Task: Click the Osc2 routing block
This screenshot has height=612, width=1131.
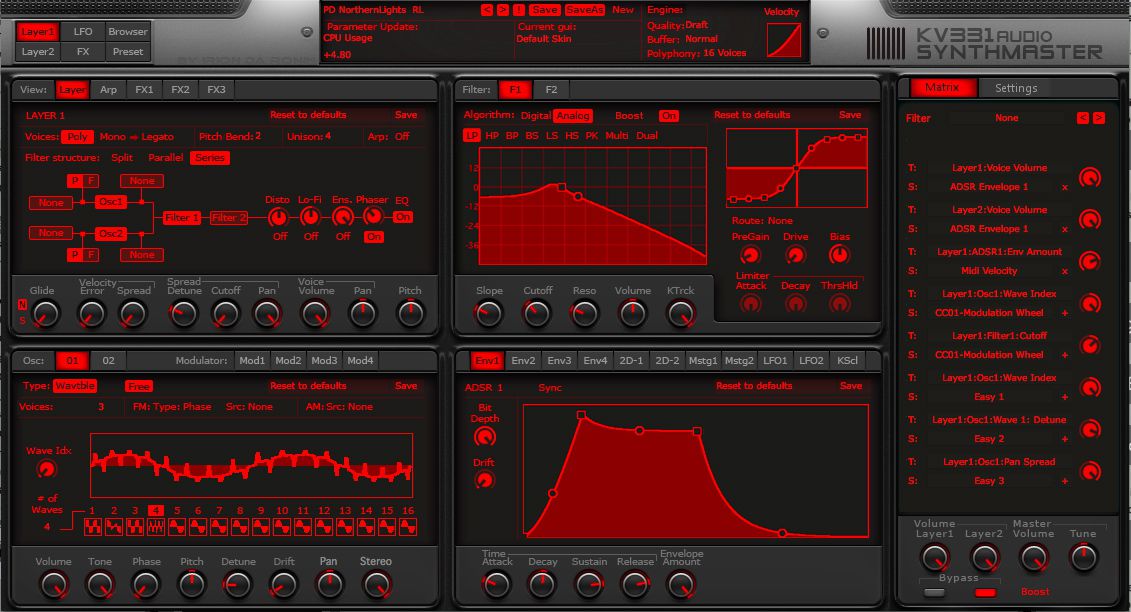Action: click(111, 234)
